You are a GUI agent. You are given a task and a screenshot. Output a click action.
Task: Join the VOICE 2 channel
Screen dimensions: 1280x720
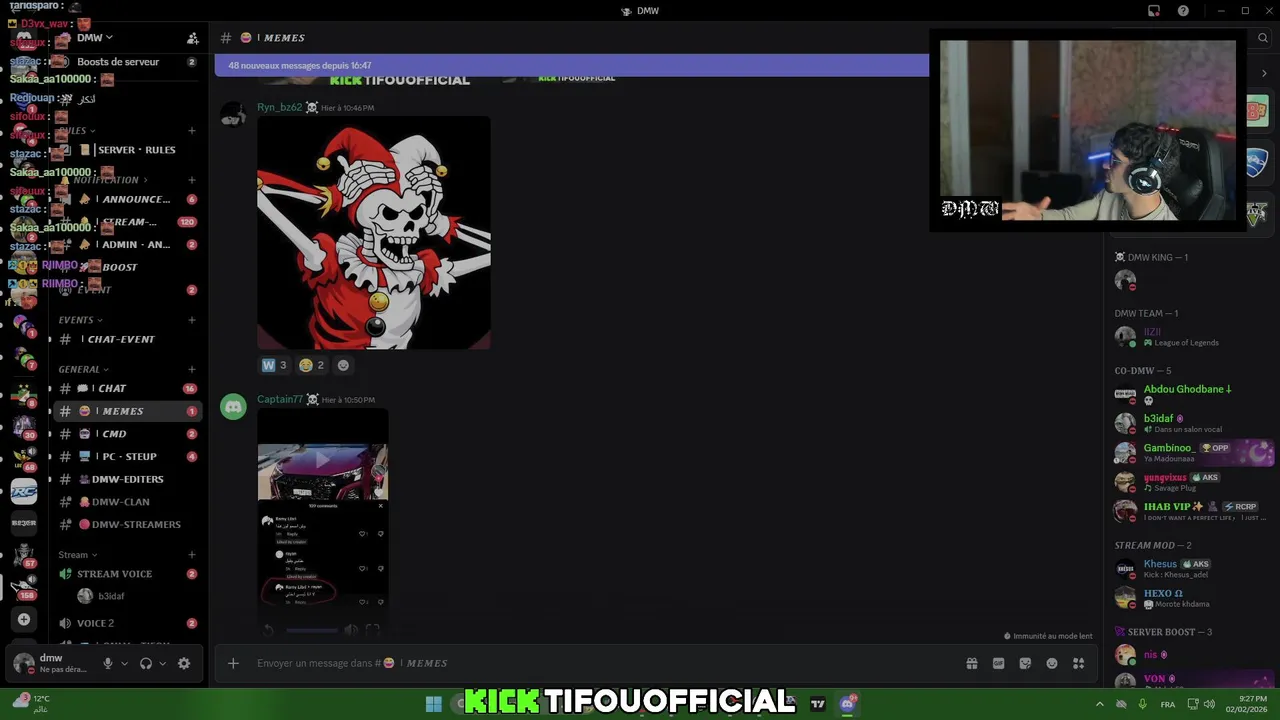(127, 623)
